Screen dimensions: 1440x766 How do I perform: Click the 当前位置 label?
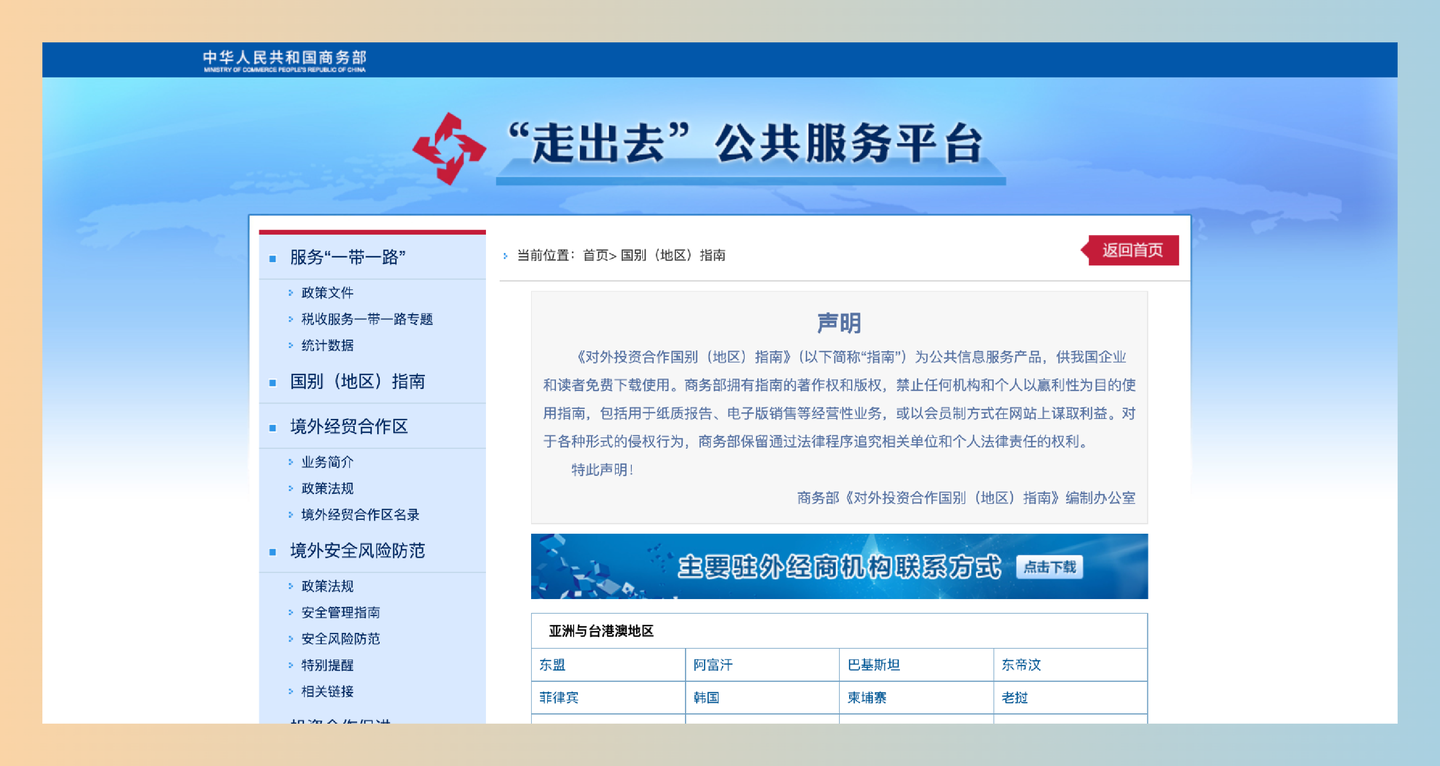point(545,255)
